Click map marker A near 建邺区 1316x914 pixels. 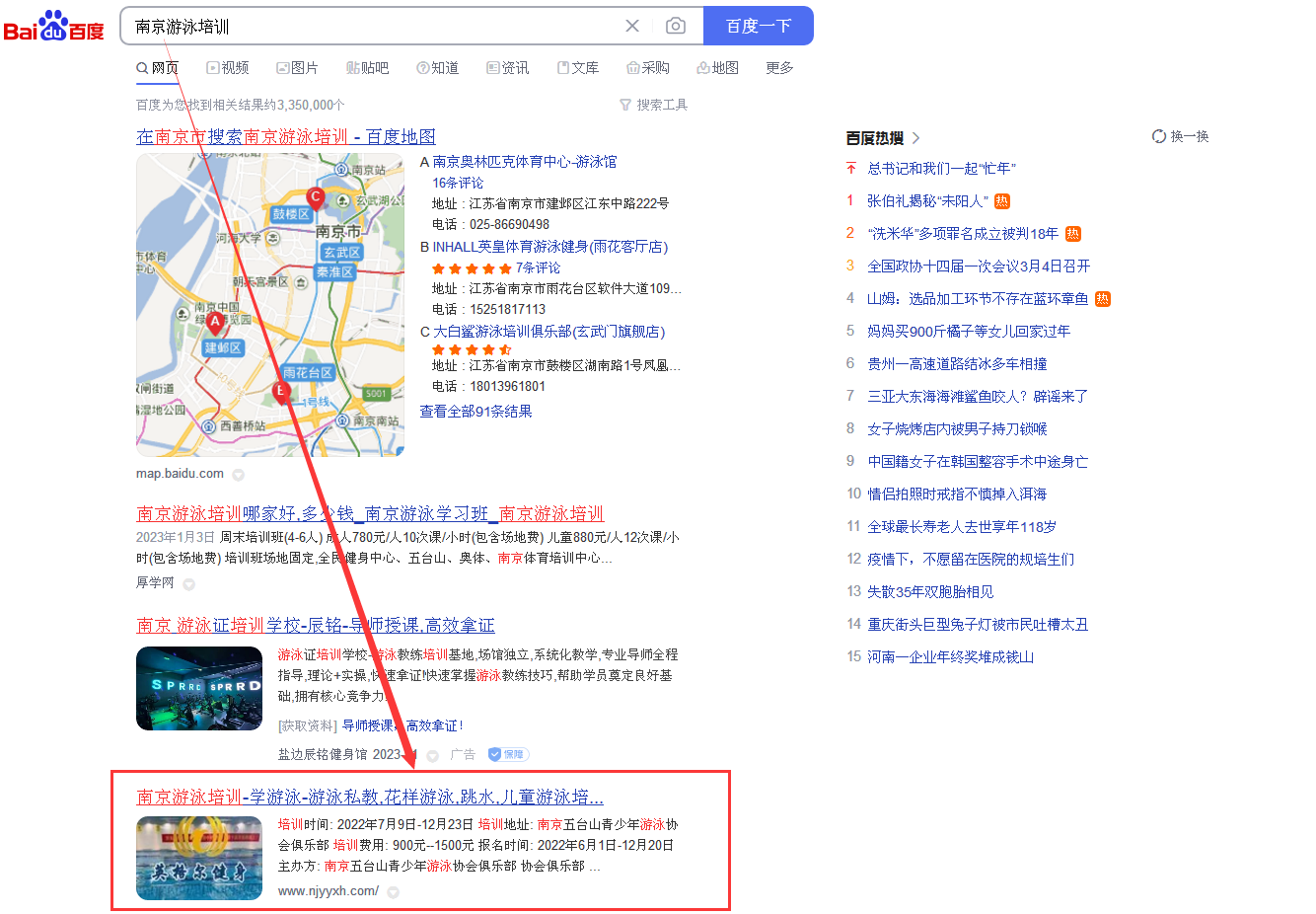pyautogui.click(x=215, y=322)
